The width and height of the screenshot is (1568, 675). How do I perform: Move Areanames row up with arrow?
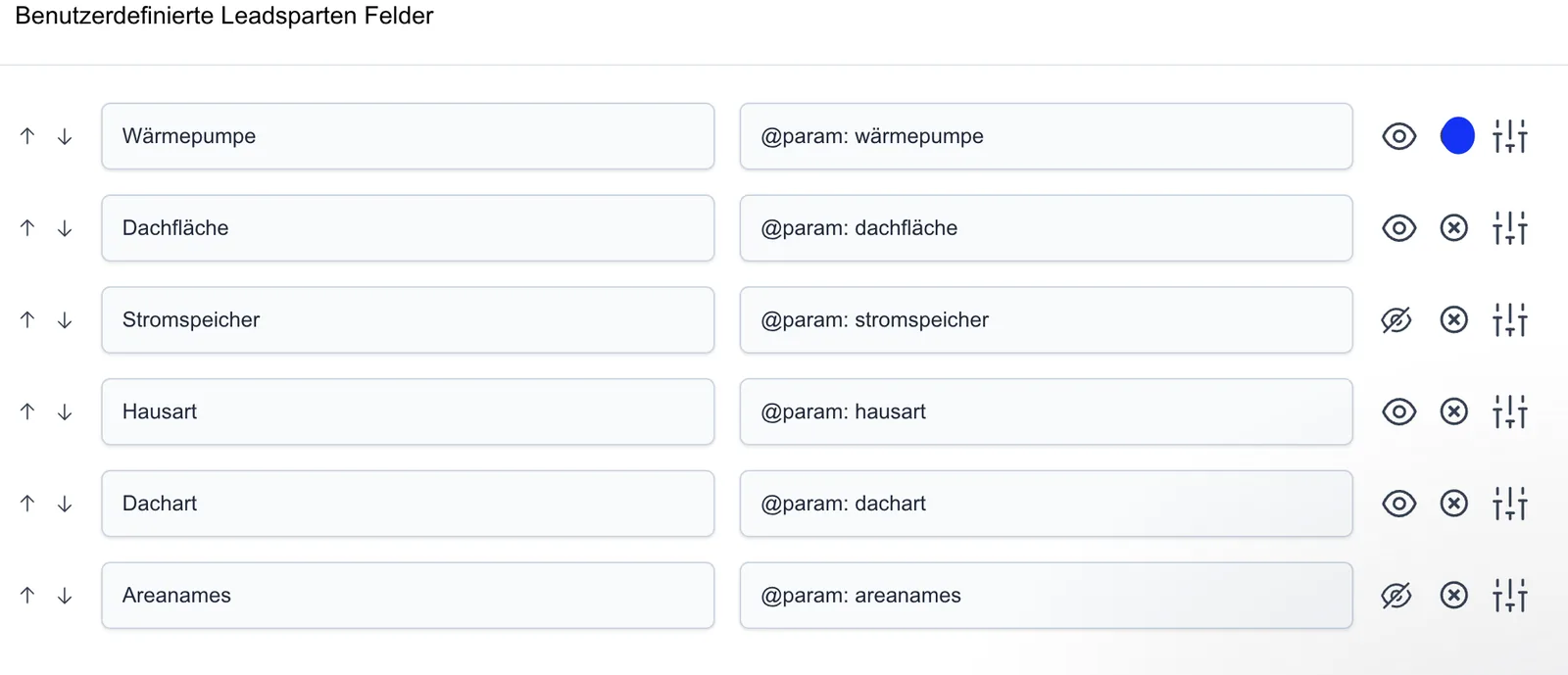(x=27, y=595)
